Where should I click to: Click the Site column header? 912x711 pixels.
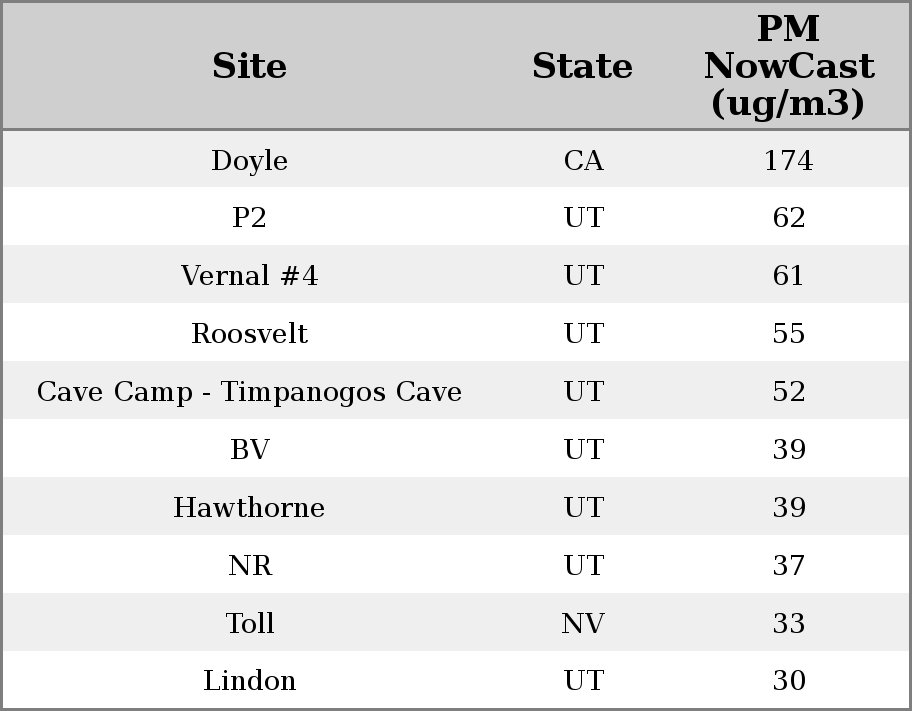pos(250,67)
